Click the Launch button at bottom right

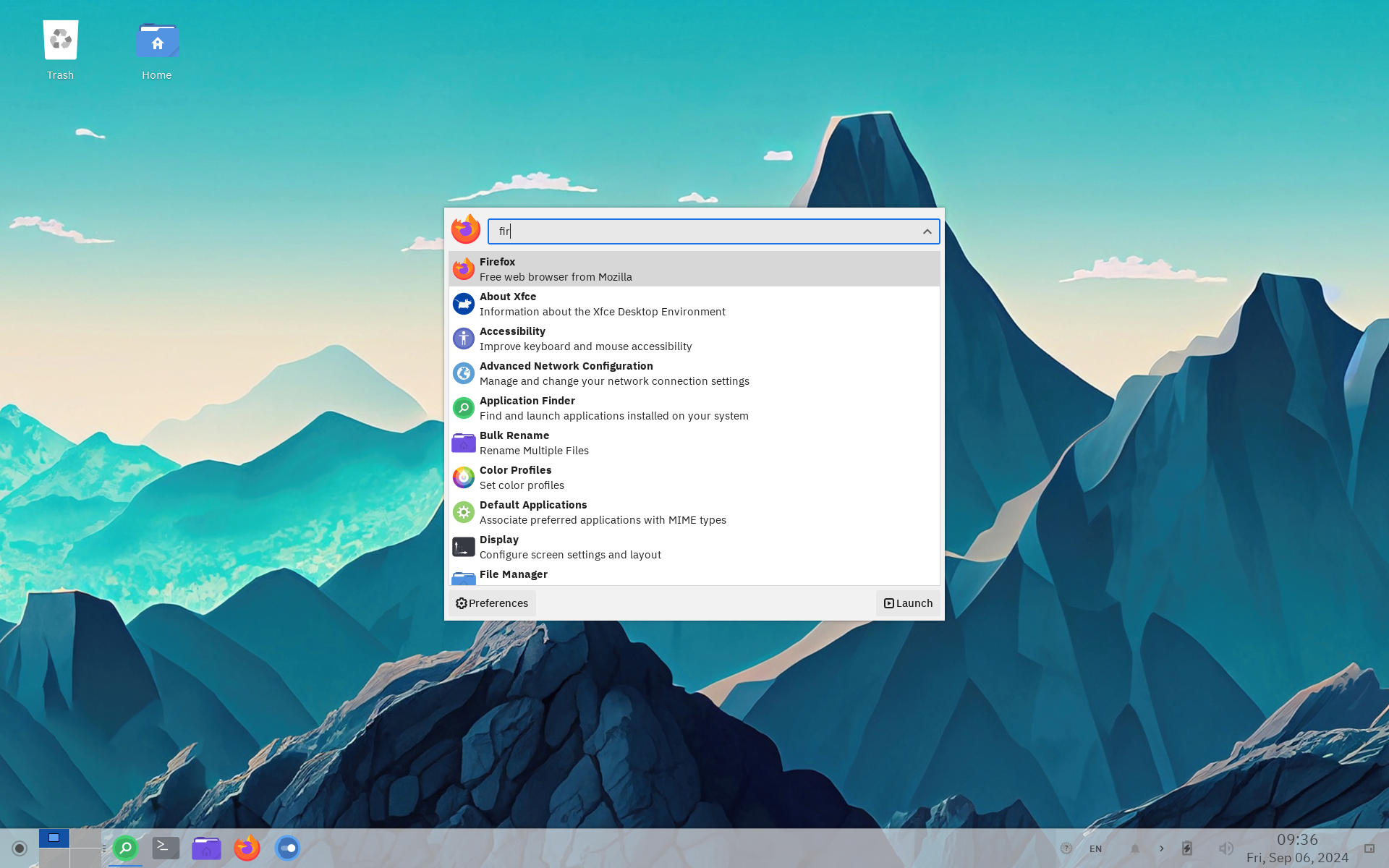(x=907, y=602)
